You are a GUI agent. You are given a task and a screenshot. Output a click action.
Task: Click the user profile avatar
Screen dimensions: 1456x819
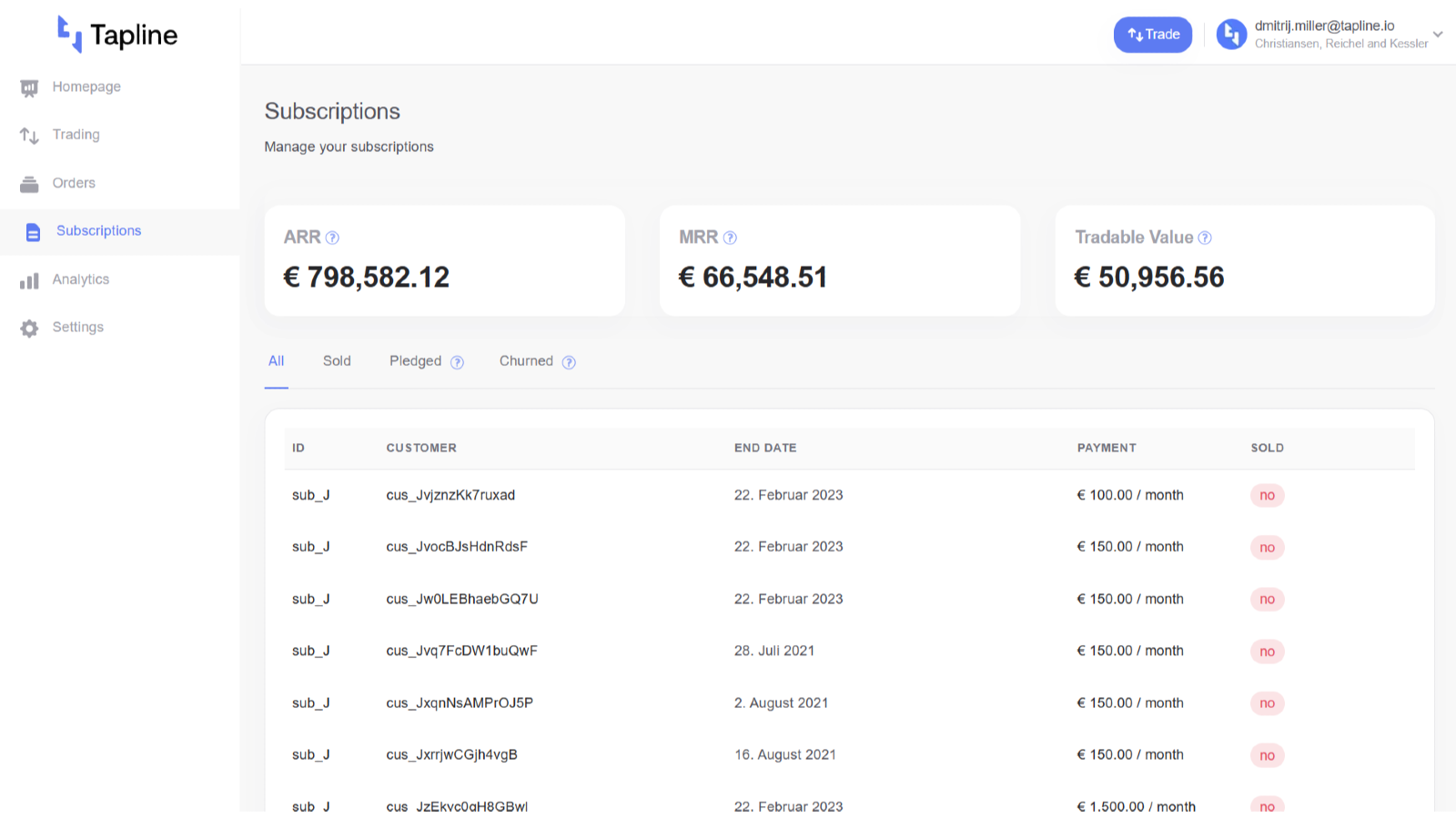point(1231,35)
